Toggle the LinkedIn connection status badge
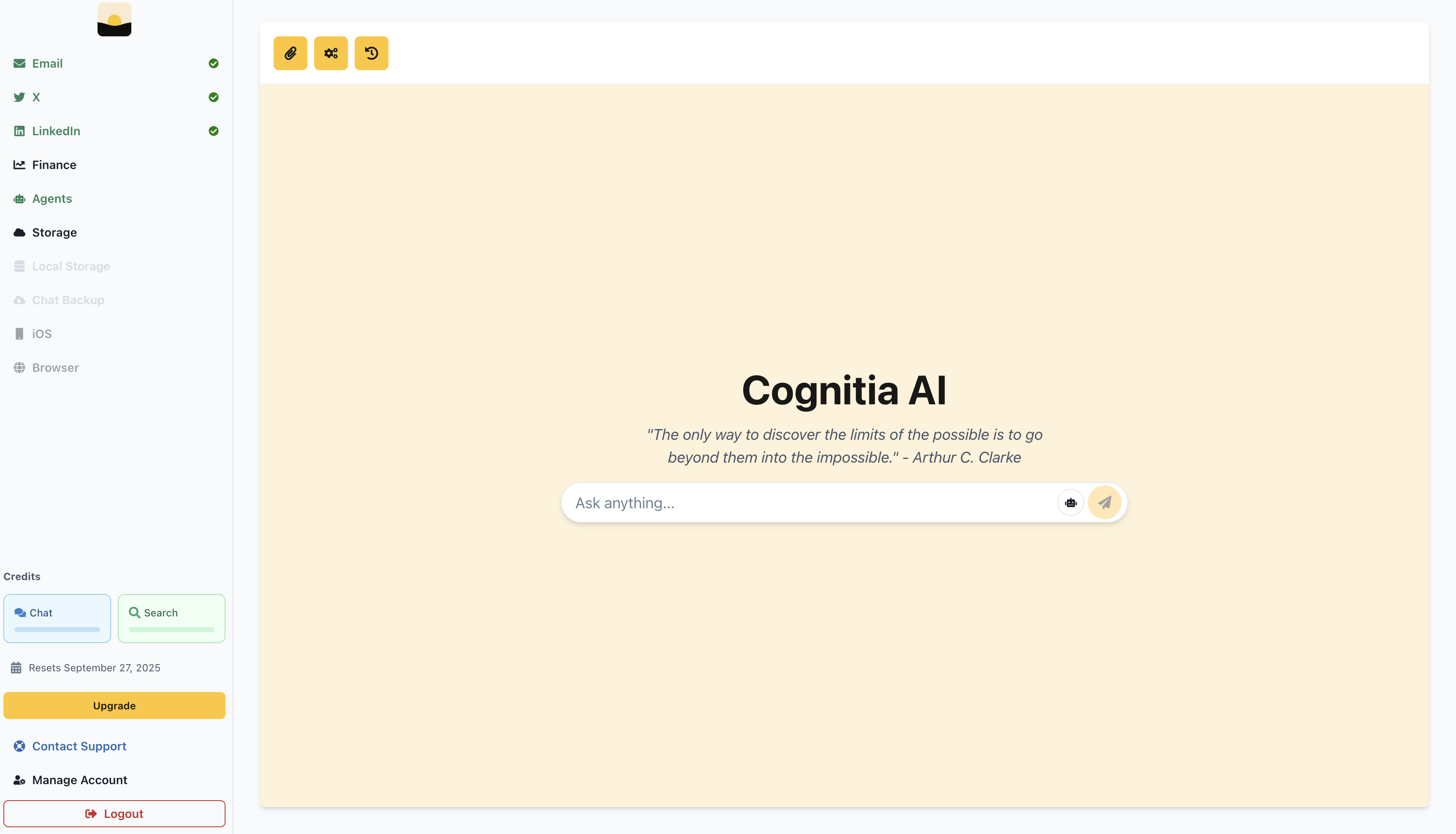 [213, 131]
